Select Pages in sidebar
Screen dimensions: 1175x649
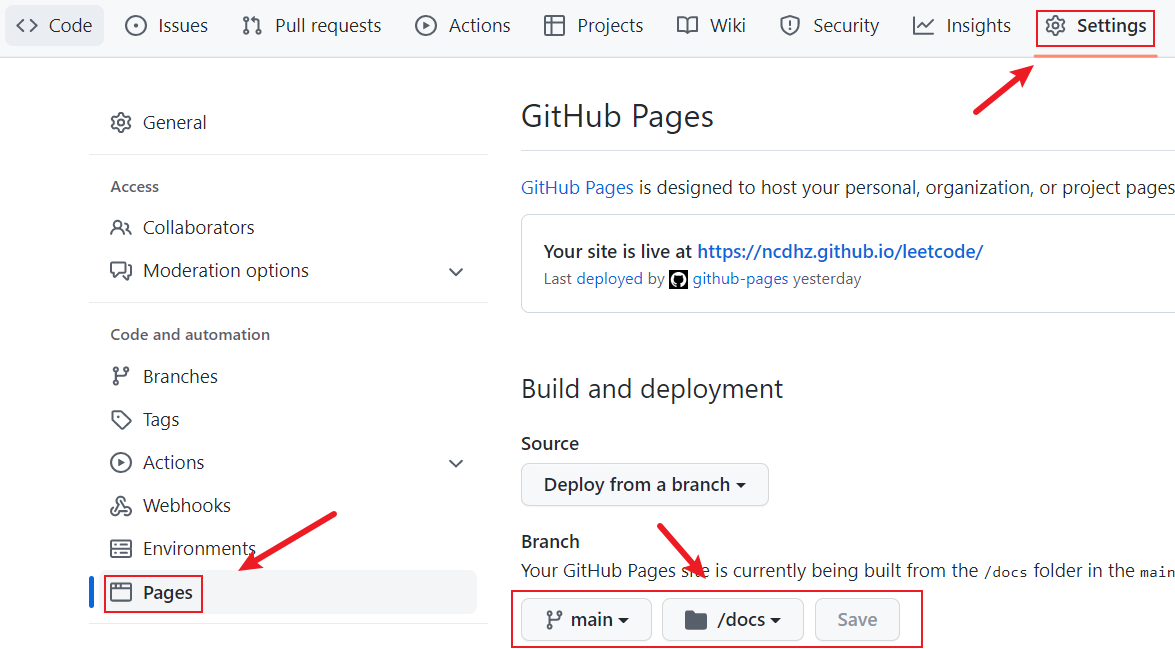[288, 592]
